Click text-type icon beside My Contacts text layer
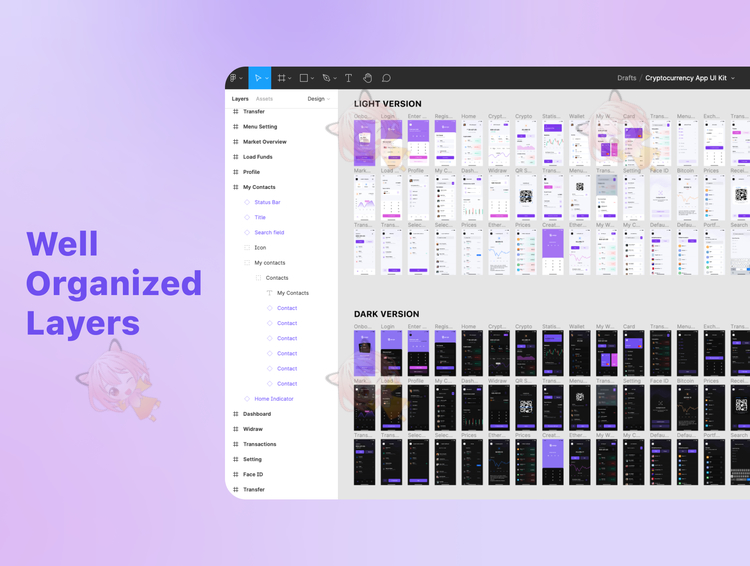Viewport: 750px width, 566px height. [x=269, y=293]
